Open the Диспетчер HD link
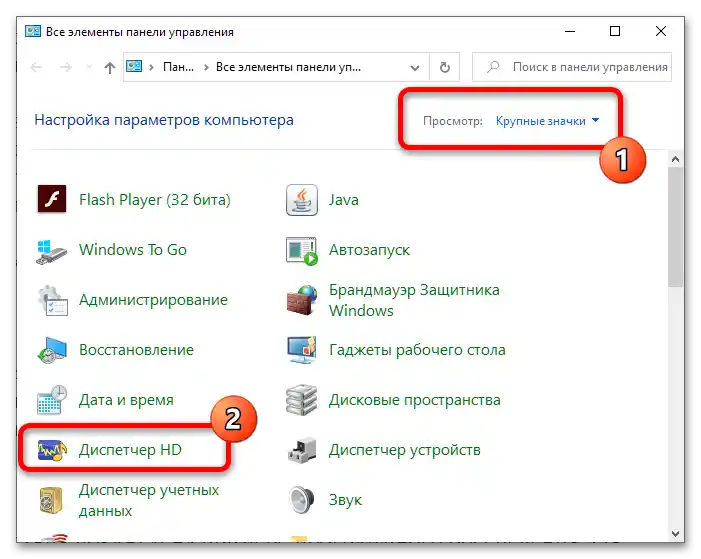701x559 pixels. tap(130, 450)
